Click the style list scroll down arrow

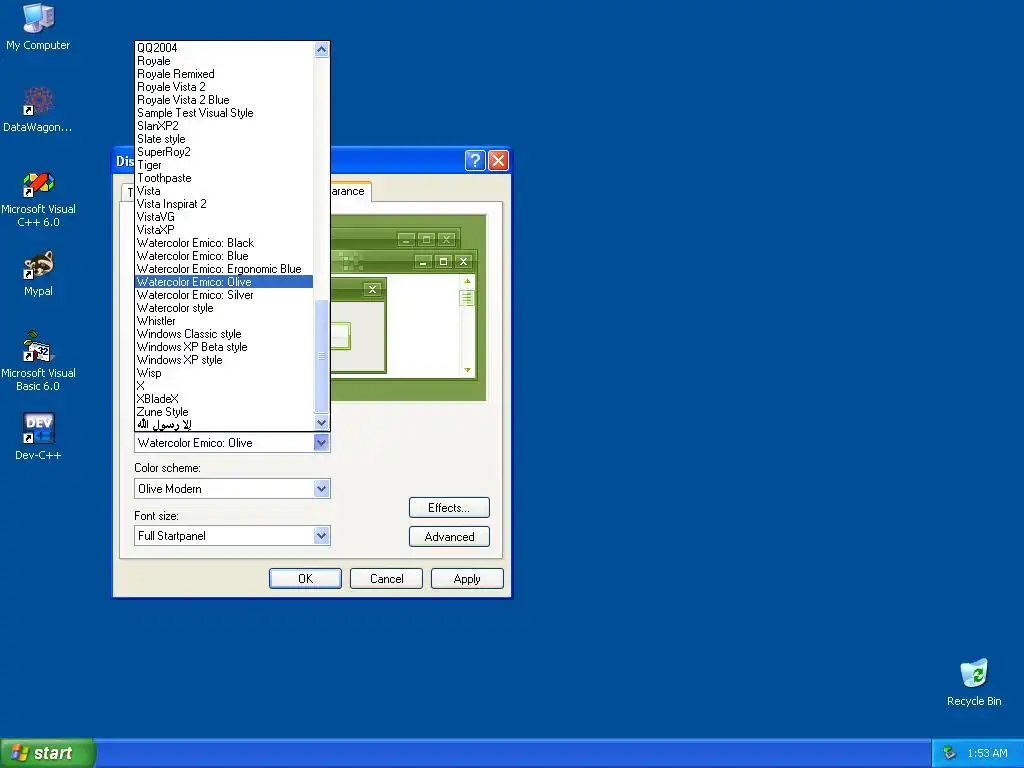click(x=321, y=423)
